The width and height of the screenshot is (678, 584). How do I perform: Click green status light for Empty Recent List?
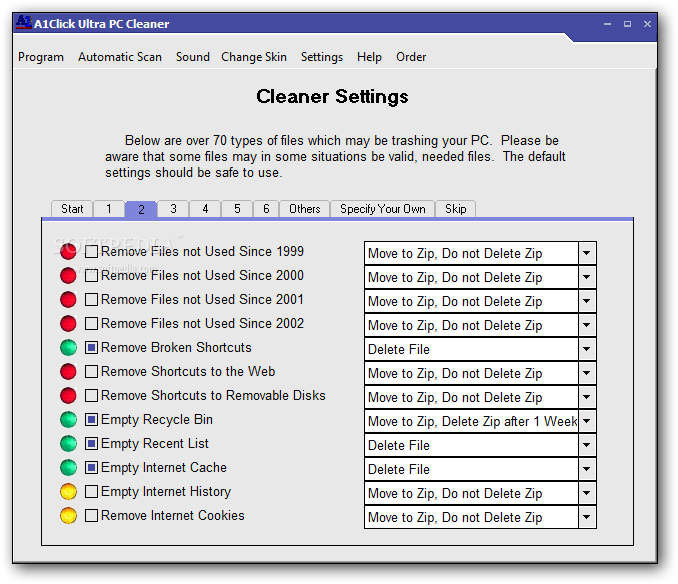[68, 444]
